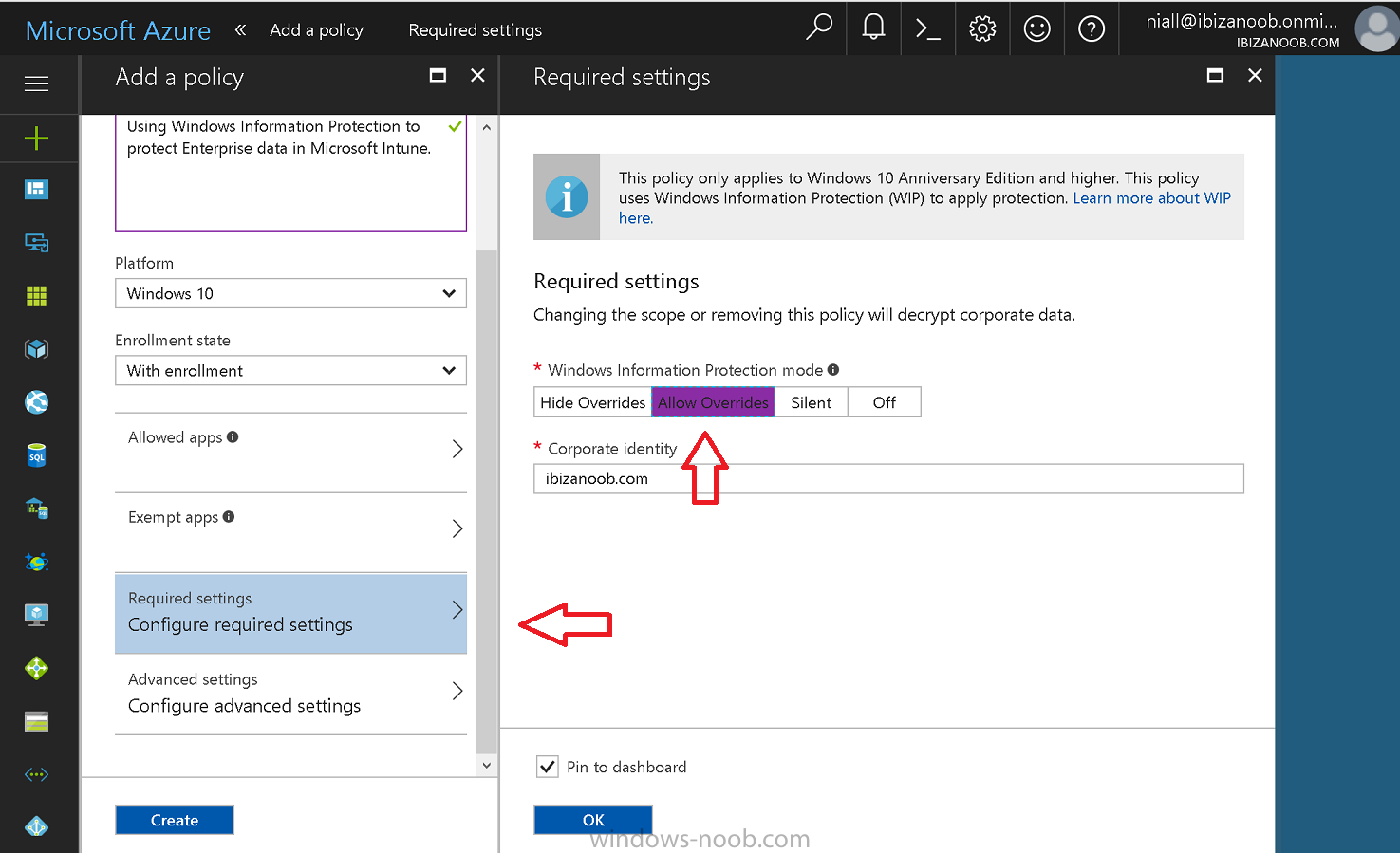
Task: Click the Add a policy scroll down arrow
Action: (486, 766)
